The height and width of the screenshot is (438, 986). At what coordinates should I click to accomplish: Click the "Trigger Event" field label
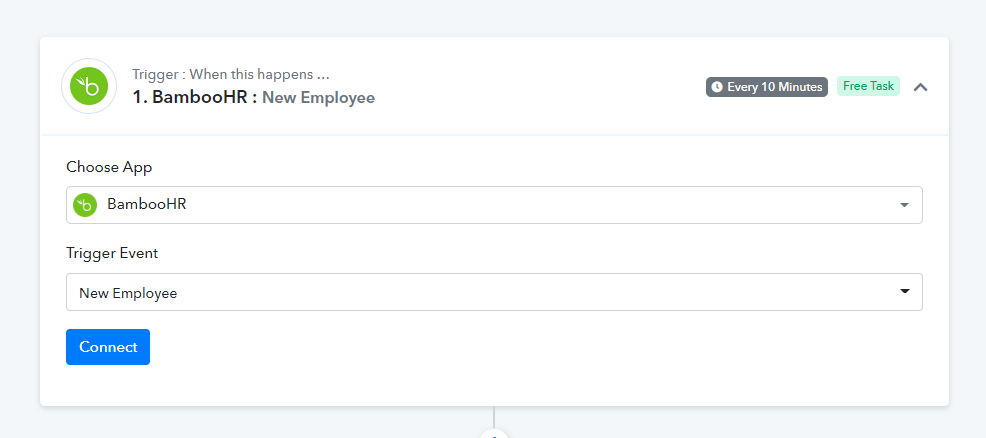click(112, 253)
